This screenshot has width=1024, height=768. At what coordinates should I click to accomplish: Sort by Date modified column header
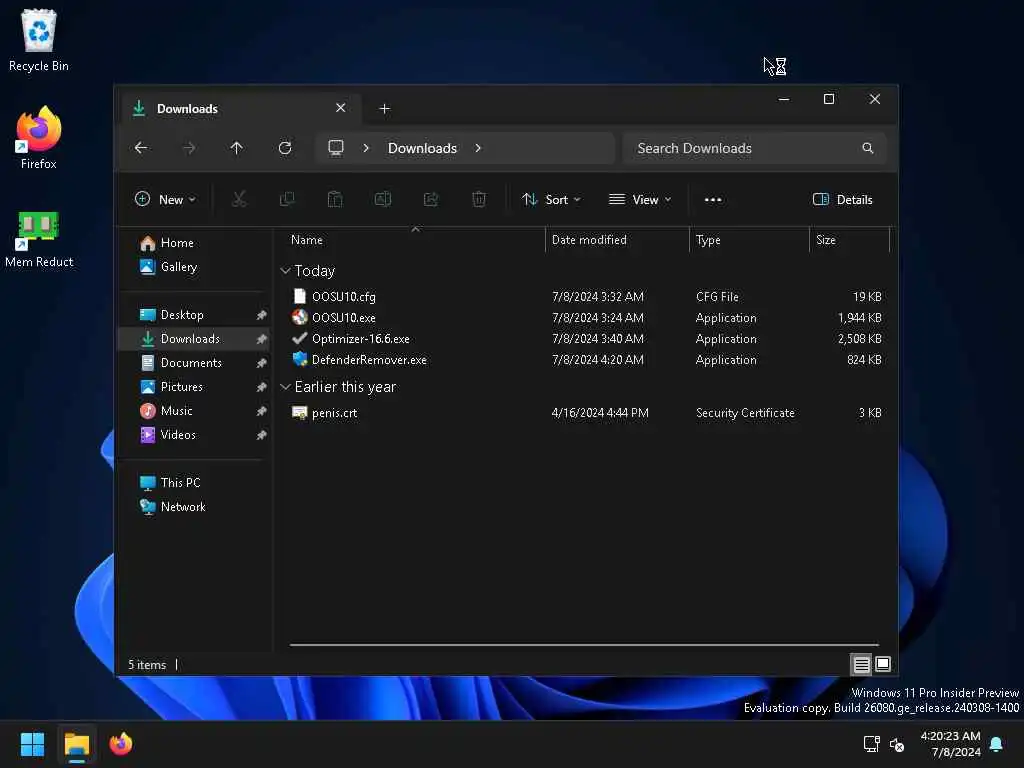click(617, 240)
